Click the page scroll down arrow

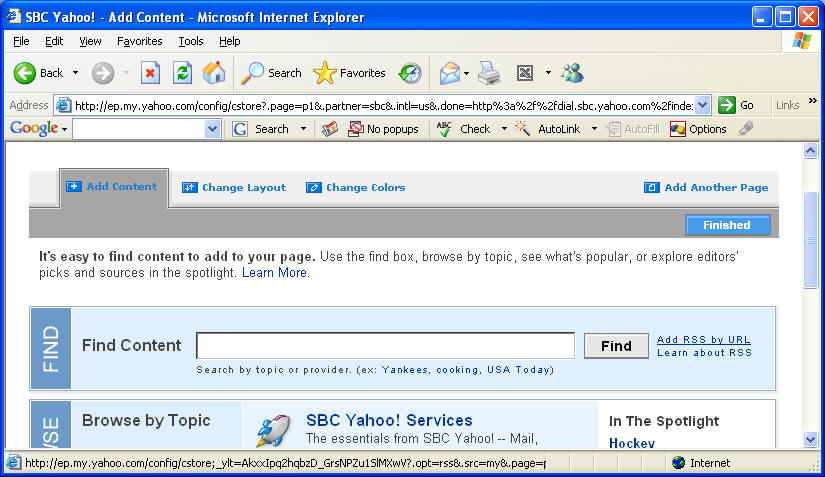coord(811,439)
